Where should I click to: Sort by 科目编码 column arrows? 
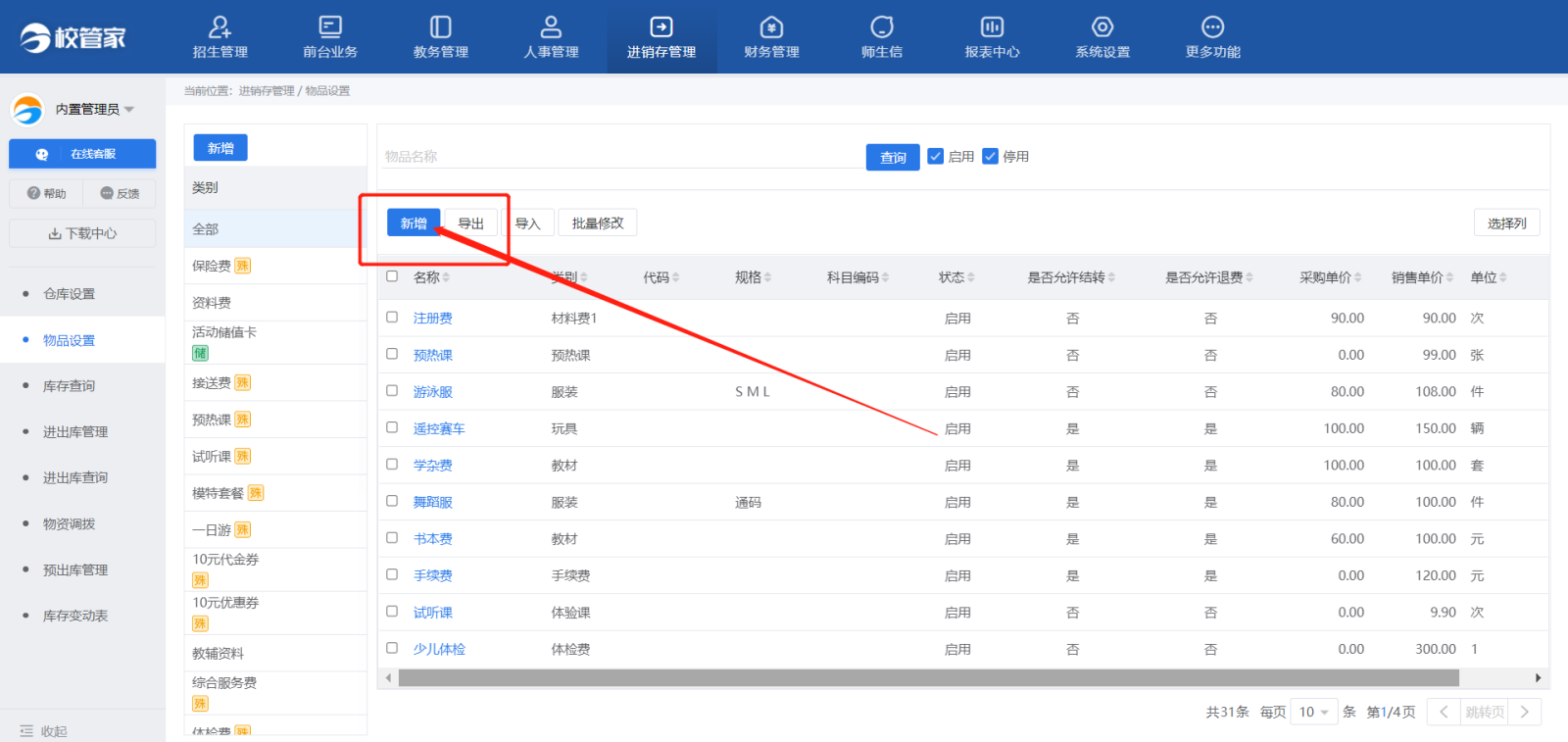coord(885,278)
